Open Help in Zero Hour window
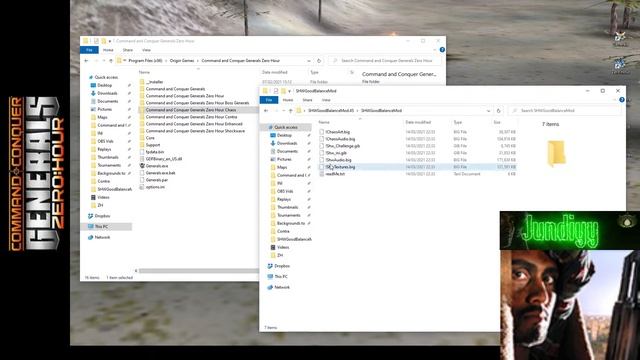Screen dimensions: 640x360 pos(442,50)
